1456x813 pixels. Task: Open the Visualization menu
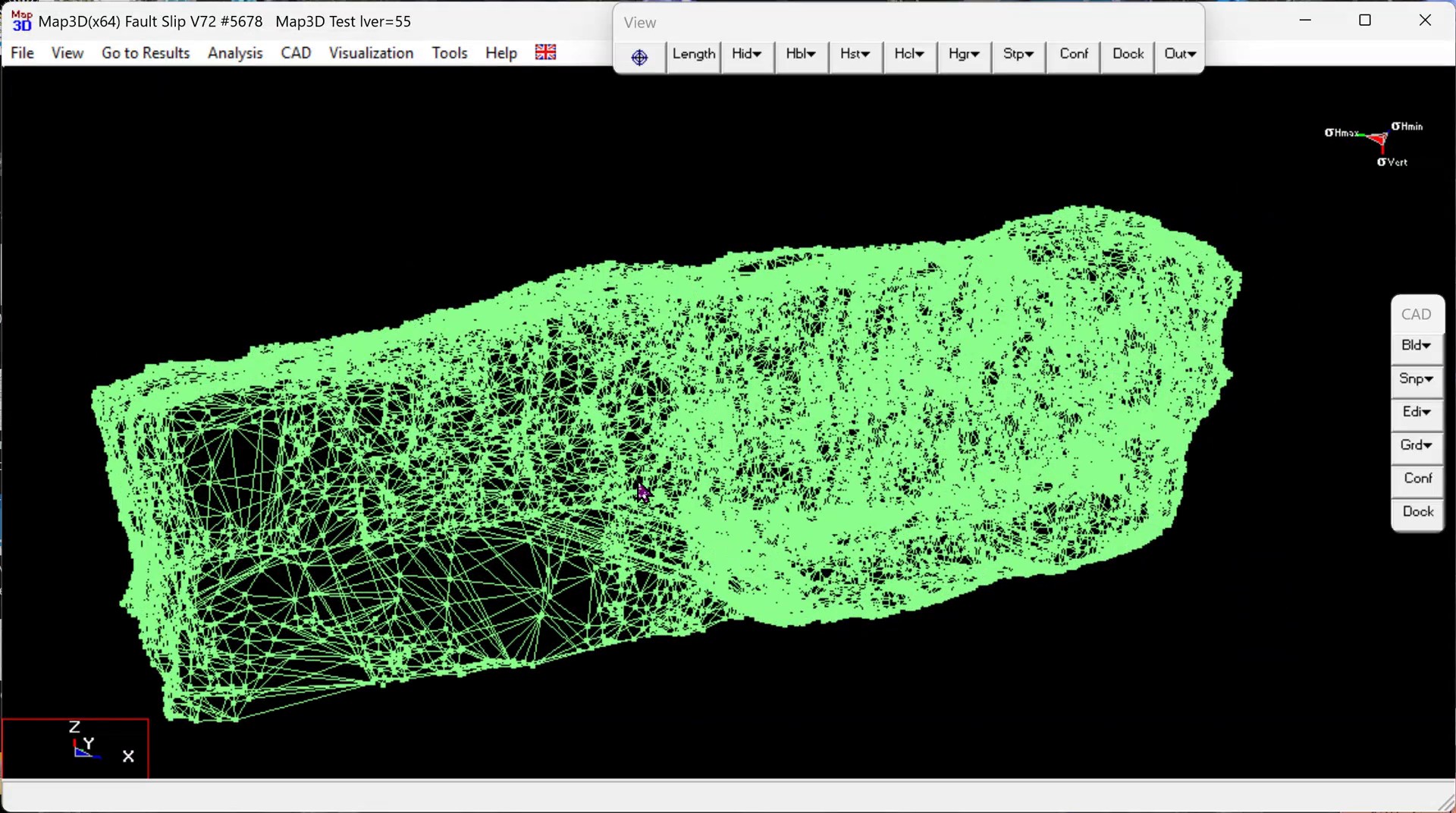pos(371,53)
